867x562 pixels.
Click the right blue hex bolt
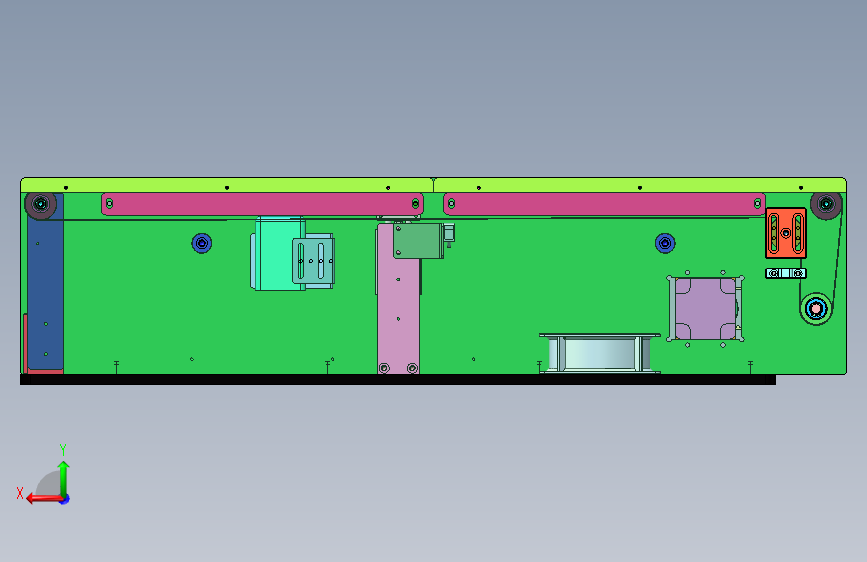[665, 243]
